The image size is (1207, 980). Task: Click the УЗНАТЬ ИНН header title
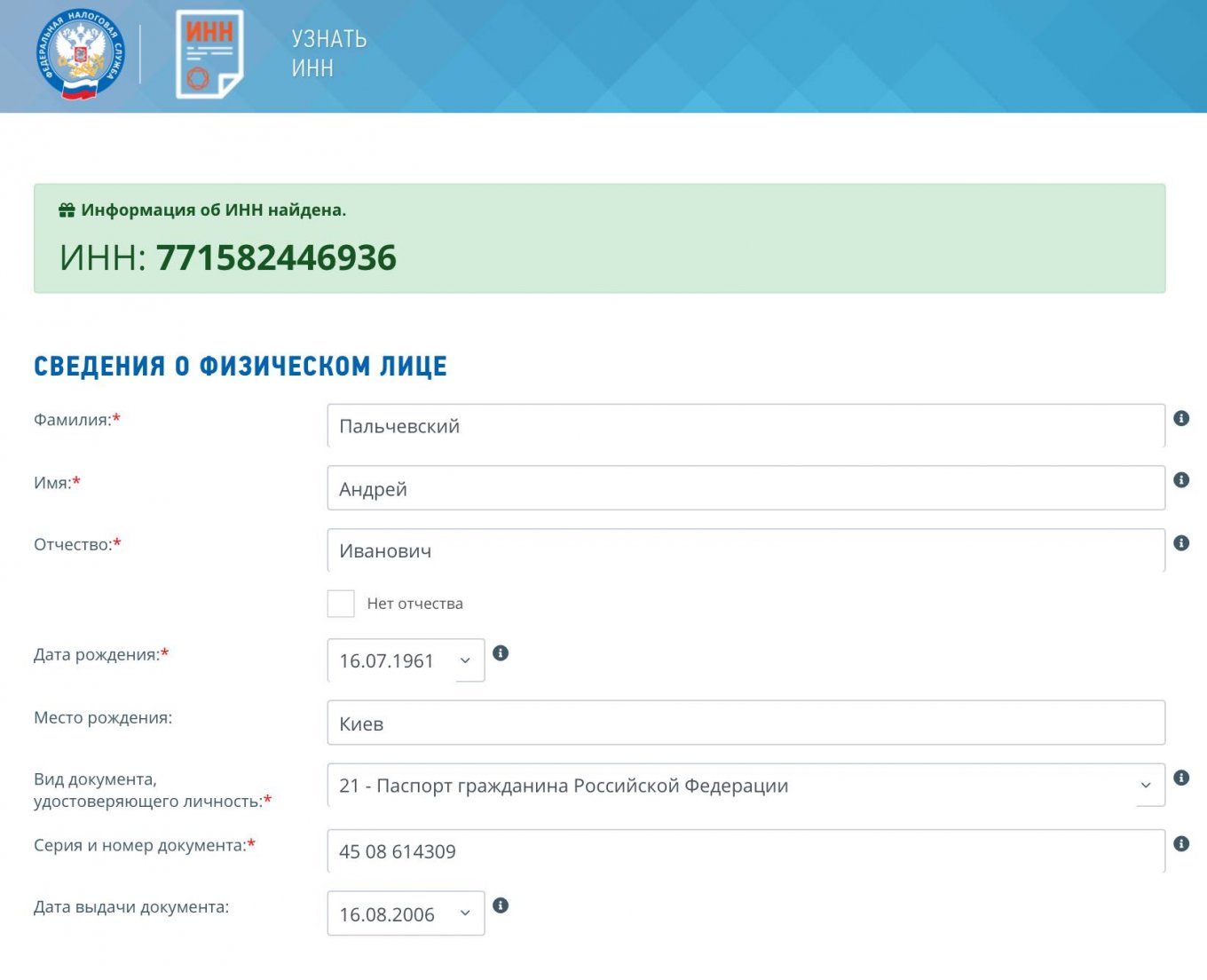tap(328, 53)
